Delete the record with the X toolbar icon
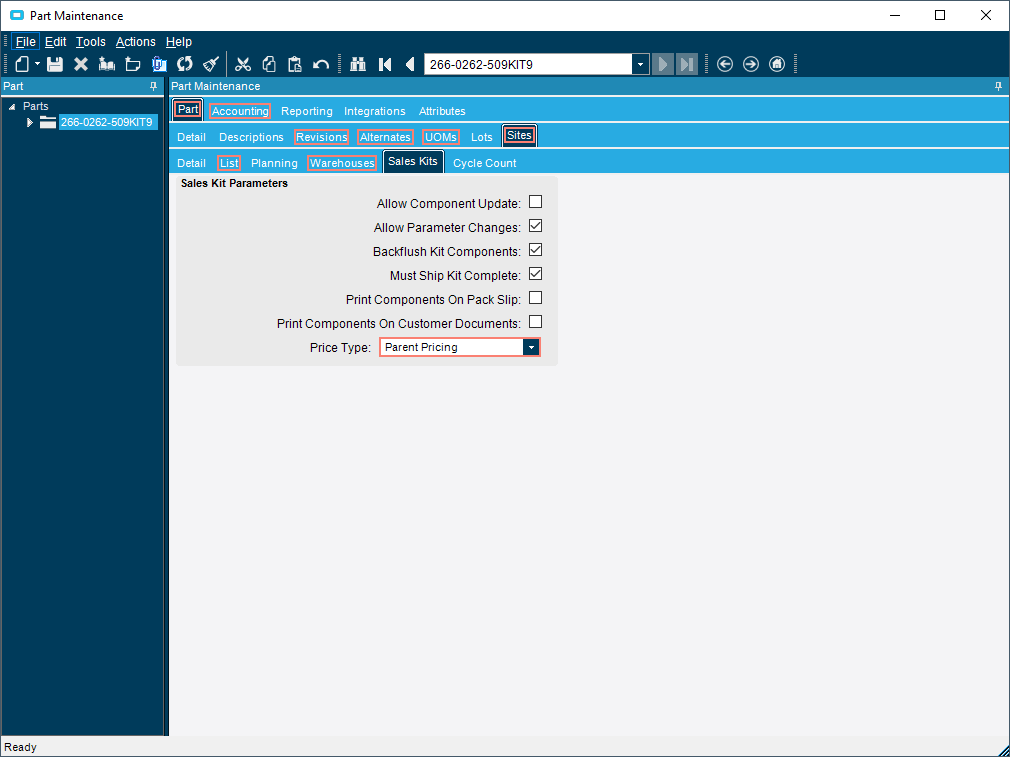This screenshot has height=757, width=1010. tap(81, 64)
